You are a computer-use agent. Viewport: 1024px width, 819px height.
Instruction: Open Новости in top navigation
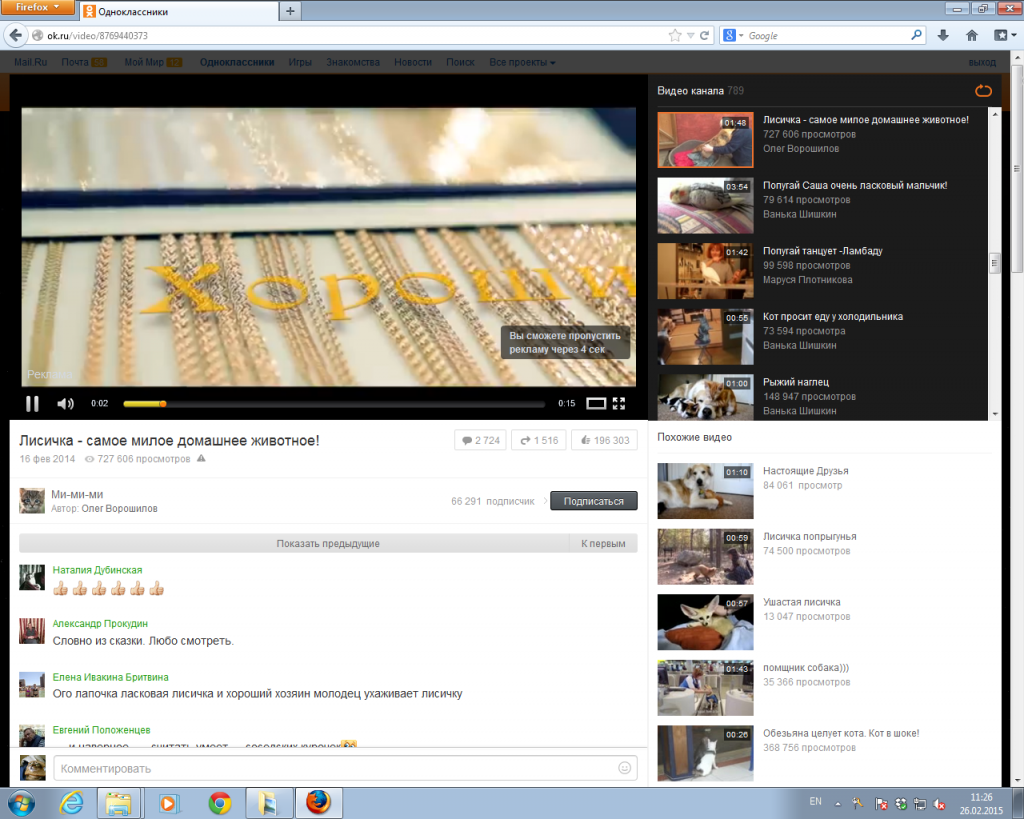(413, 62)
